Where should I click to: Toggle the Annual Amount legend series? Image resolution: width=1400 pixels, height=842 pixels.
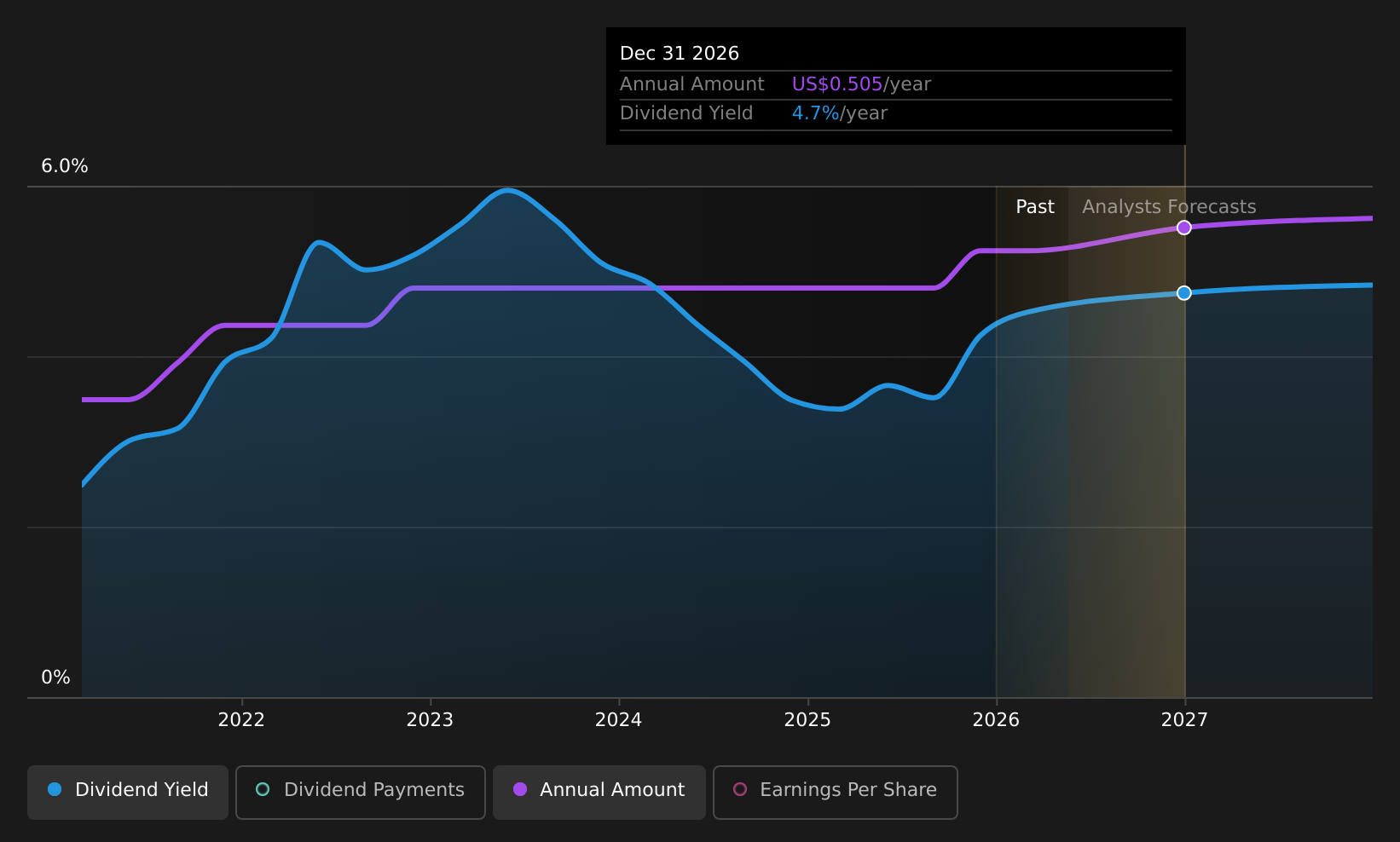pos(599,792)
